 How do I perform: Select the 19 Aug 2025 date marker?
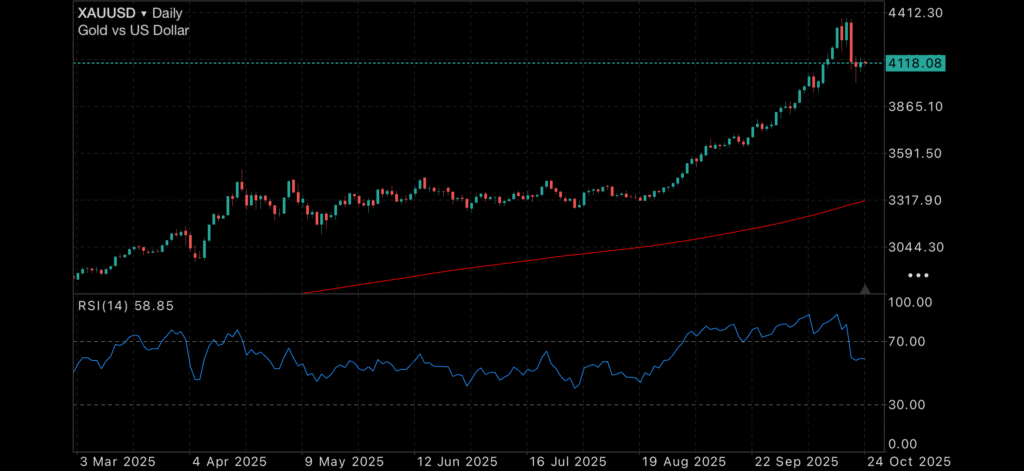click(x=681, y=461)
